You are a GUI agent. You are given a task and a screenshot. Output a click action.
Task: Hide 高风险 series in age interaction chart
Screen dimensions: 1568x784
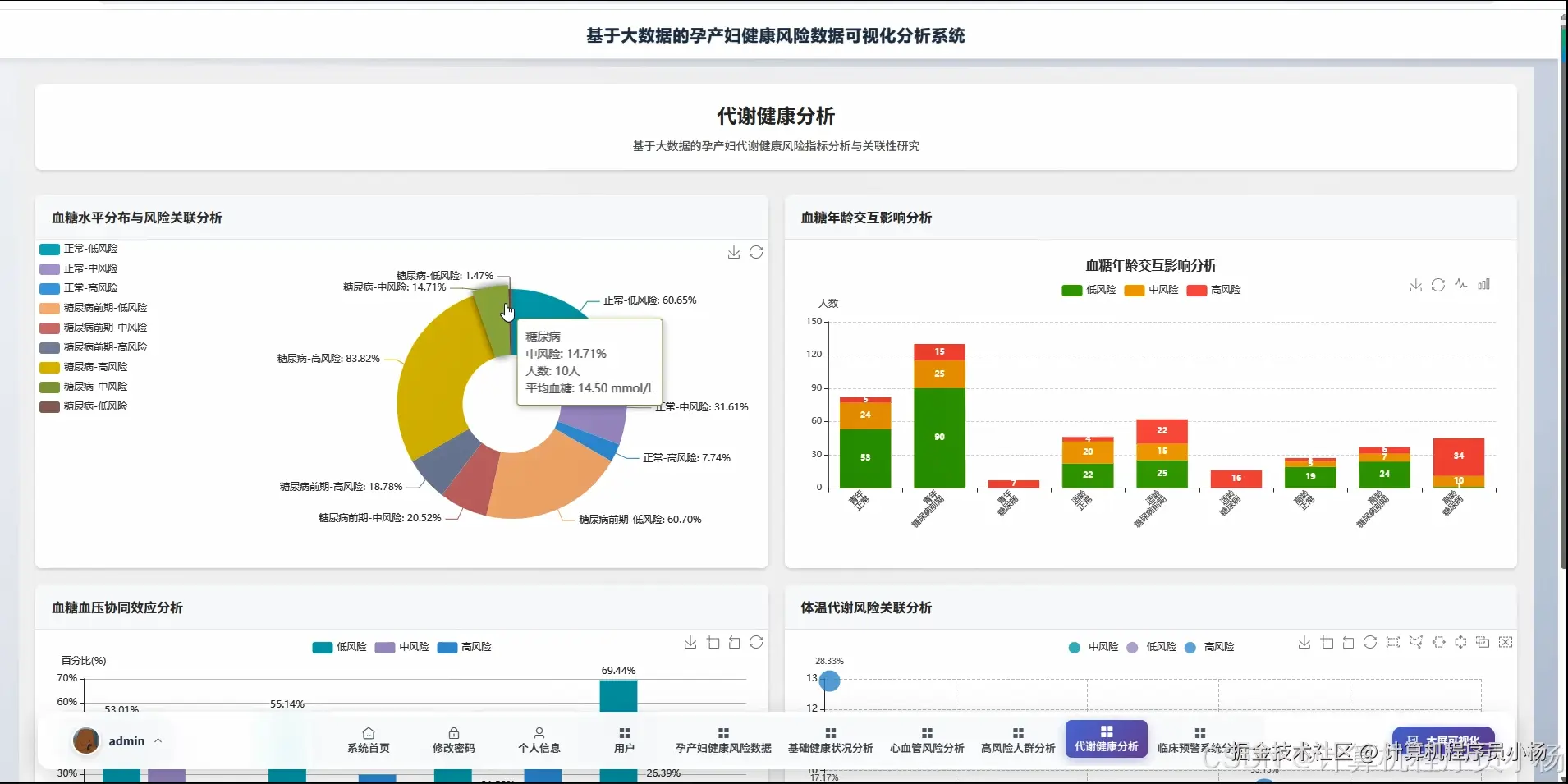[1213, 290]
